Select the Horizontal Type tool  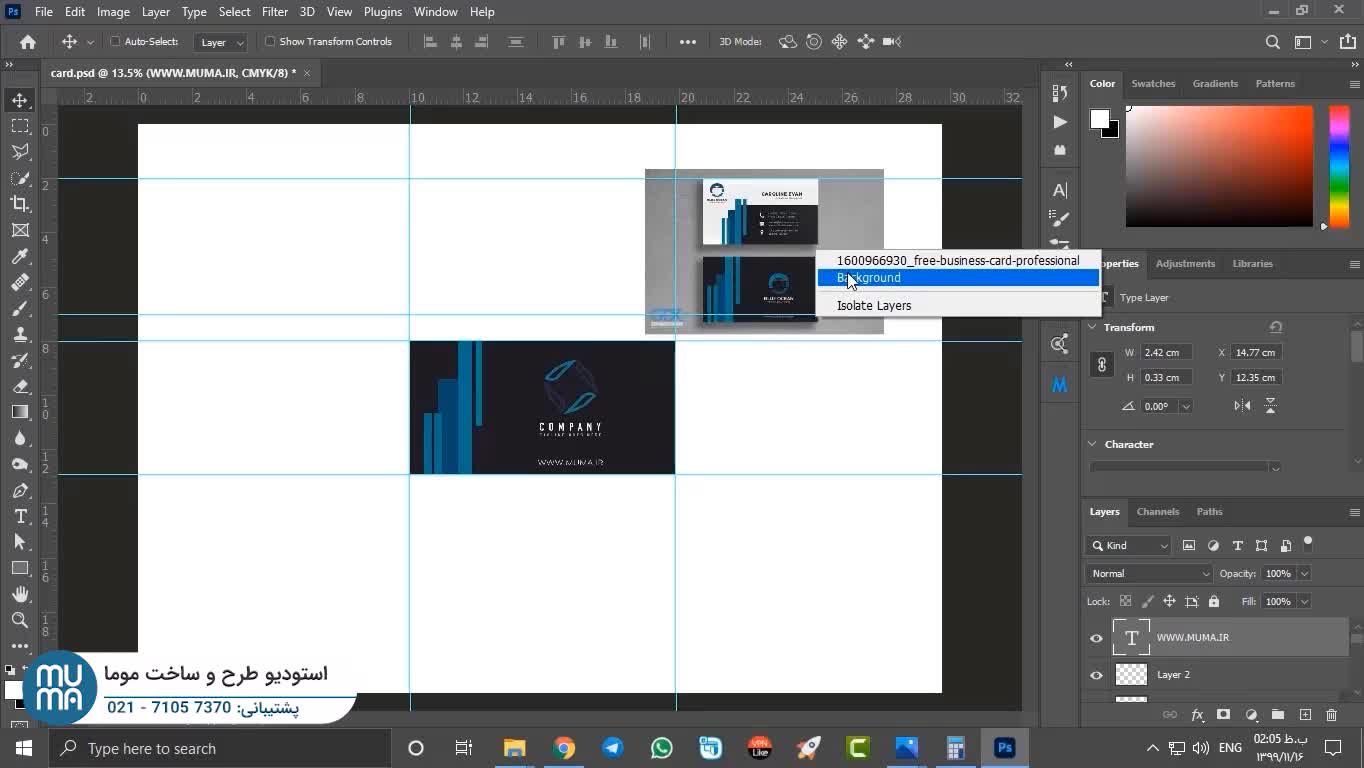[20, 516]
